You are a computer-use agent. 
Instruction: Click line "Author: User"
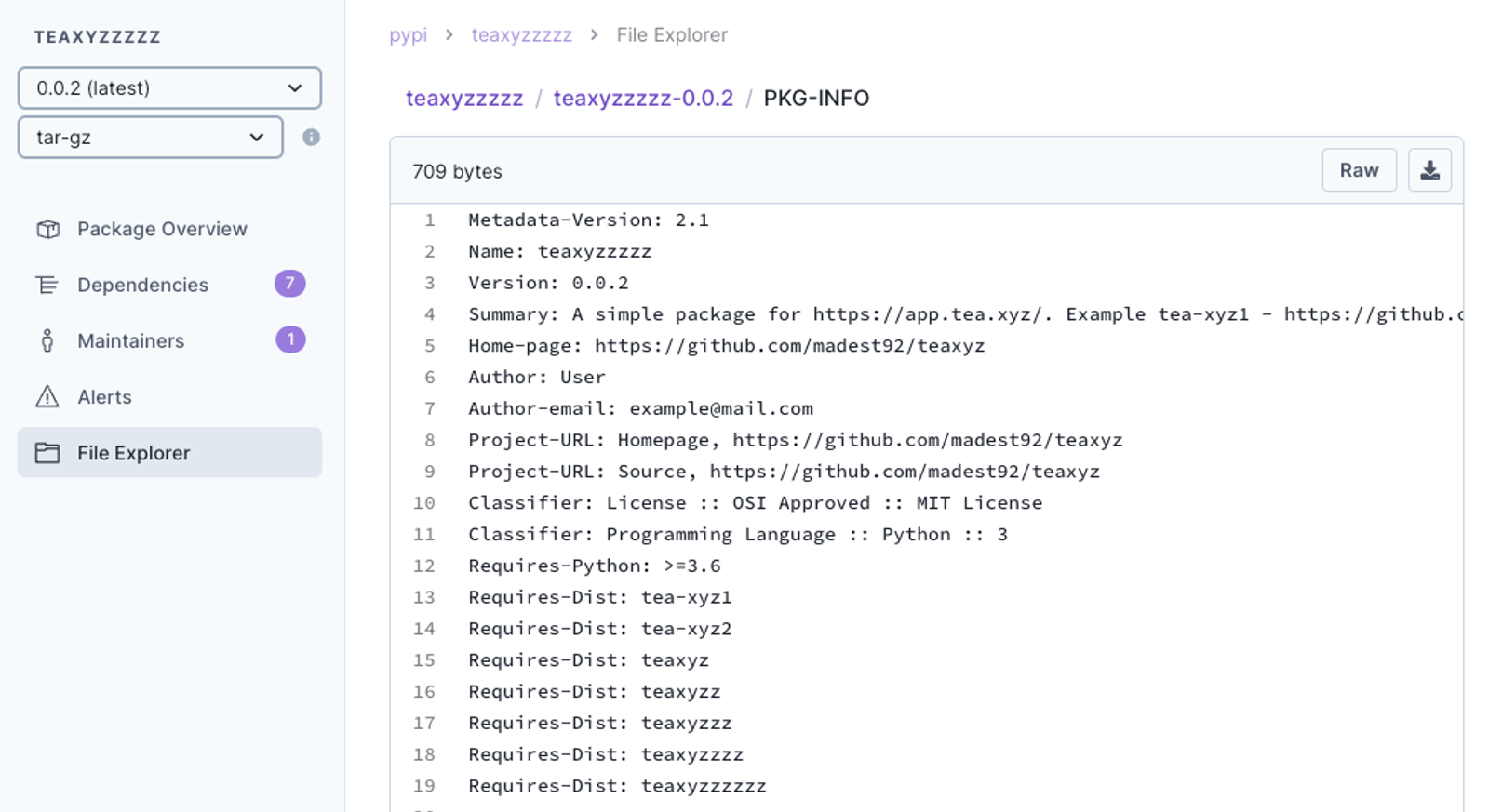tap(537, 378)
